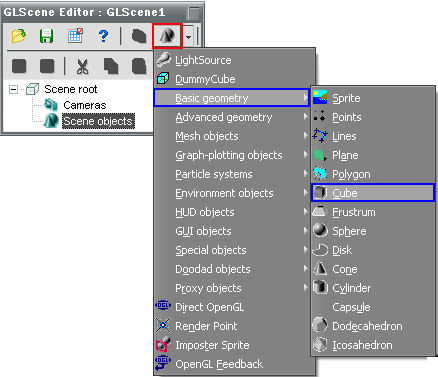
Task: Click the blue question mark help icon
Action: (104, 36)
